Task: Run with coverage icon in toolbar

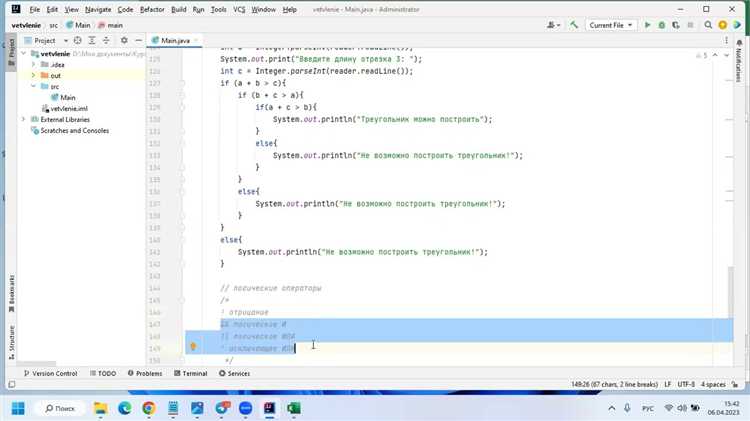Action: pos(675,25)
